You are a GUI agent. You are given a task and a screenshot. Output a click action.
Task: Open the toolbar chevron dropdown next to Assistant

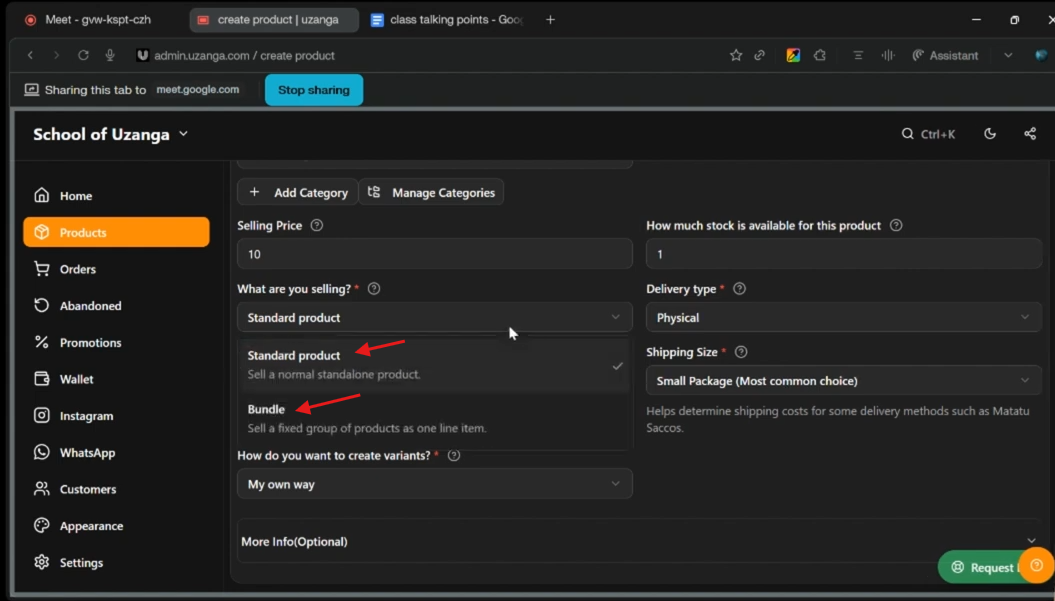[1008, 55]
